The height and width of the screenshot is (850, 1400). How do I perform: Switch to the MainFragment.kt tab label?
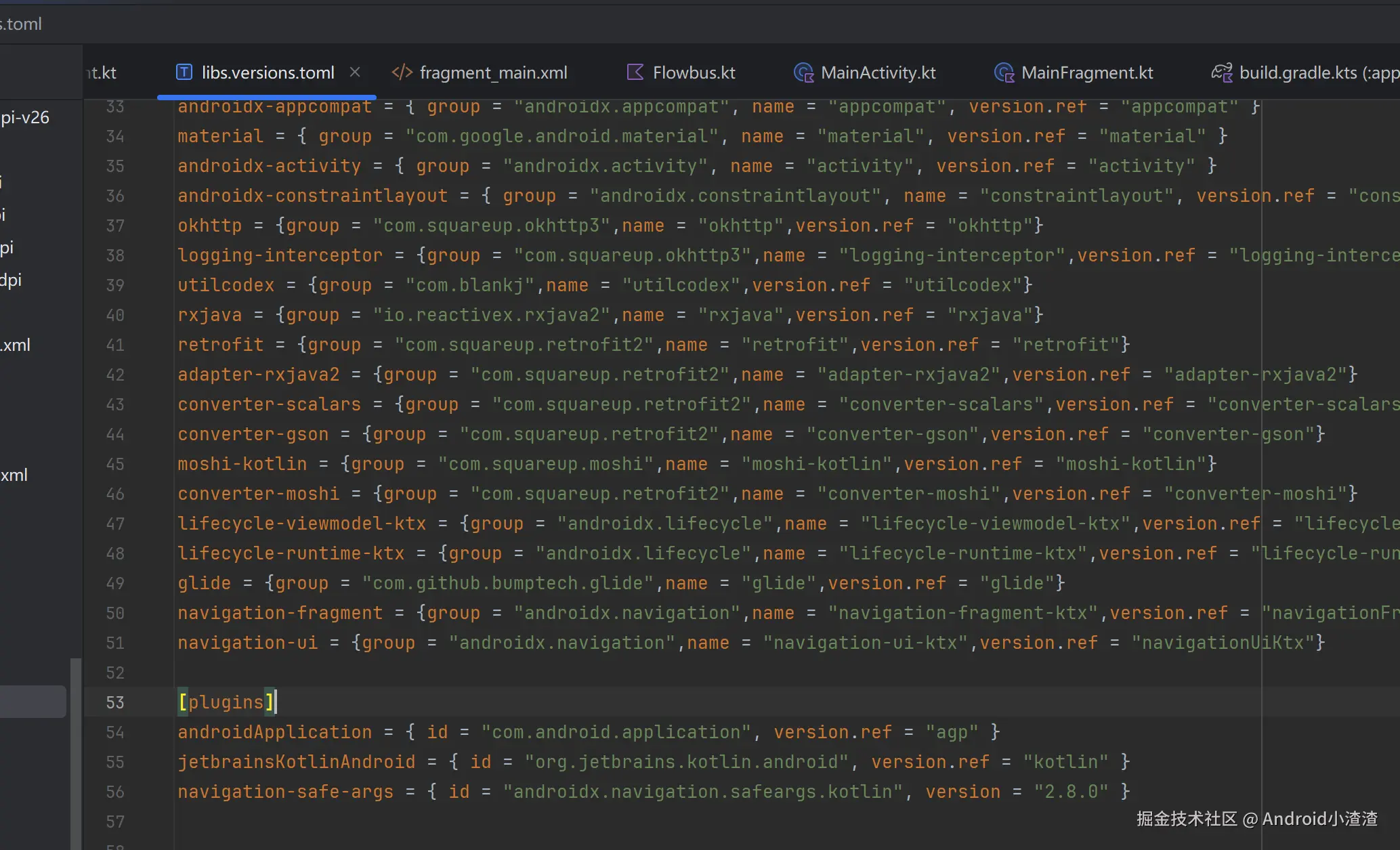click(1086, 72)
